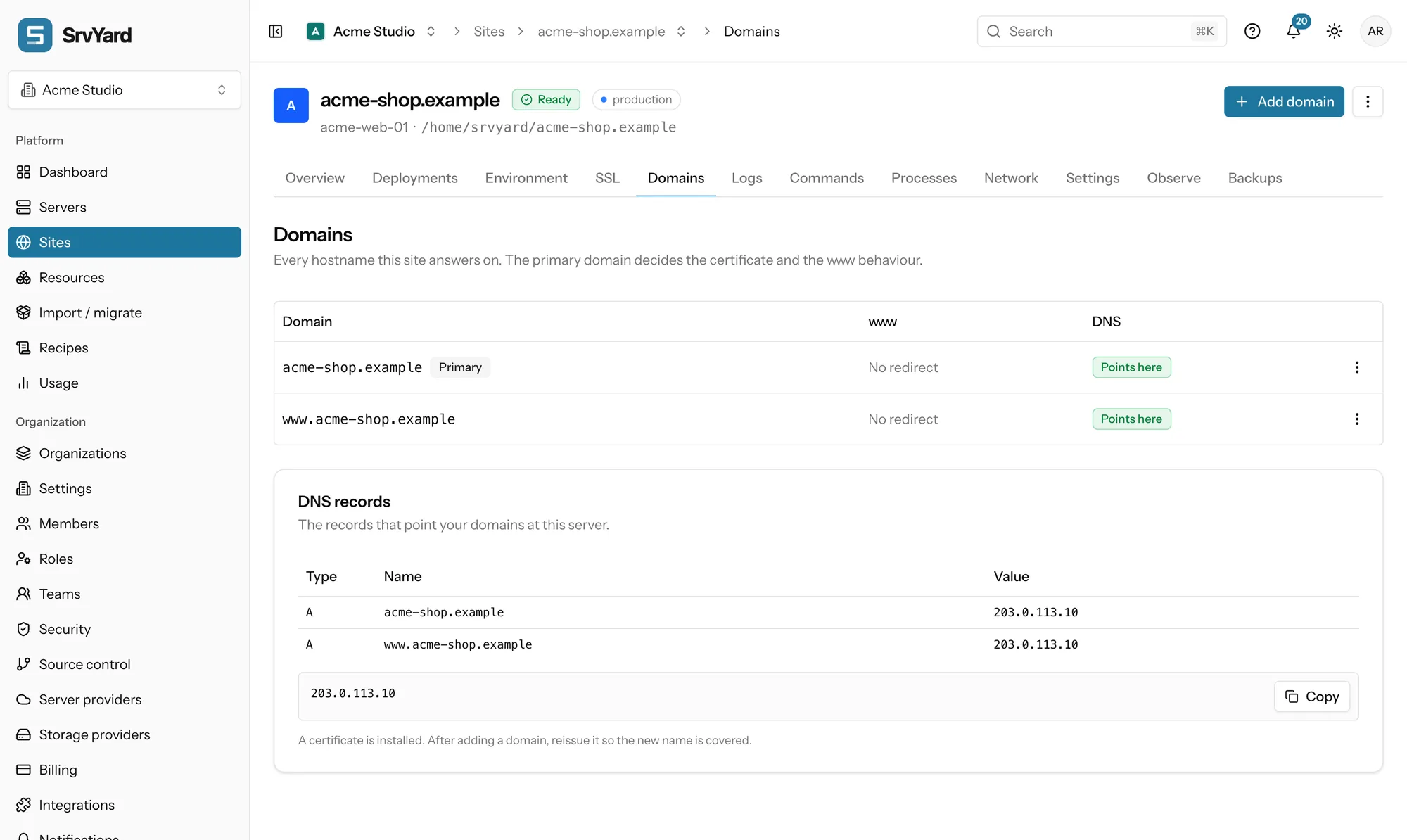The height and width of the screenshot is (840, 1407).
Task: Select Sites in the sidebar
Action: pyautogui.click(x=125, y=243)
